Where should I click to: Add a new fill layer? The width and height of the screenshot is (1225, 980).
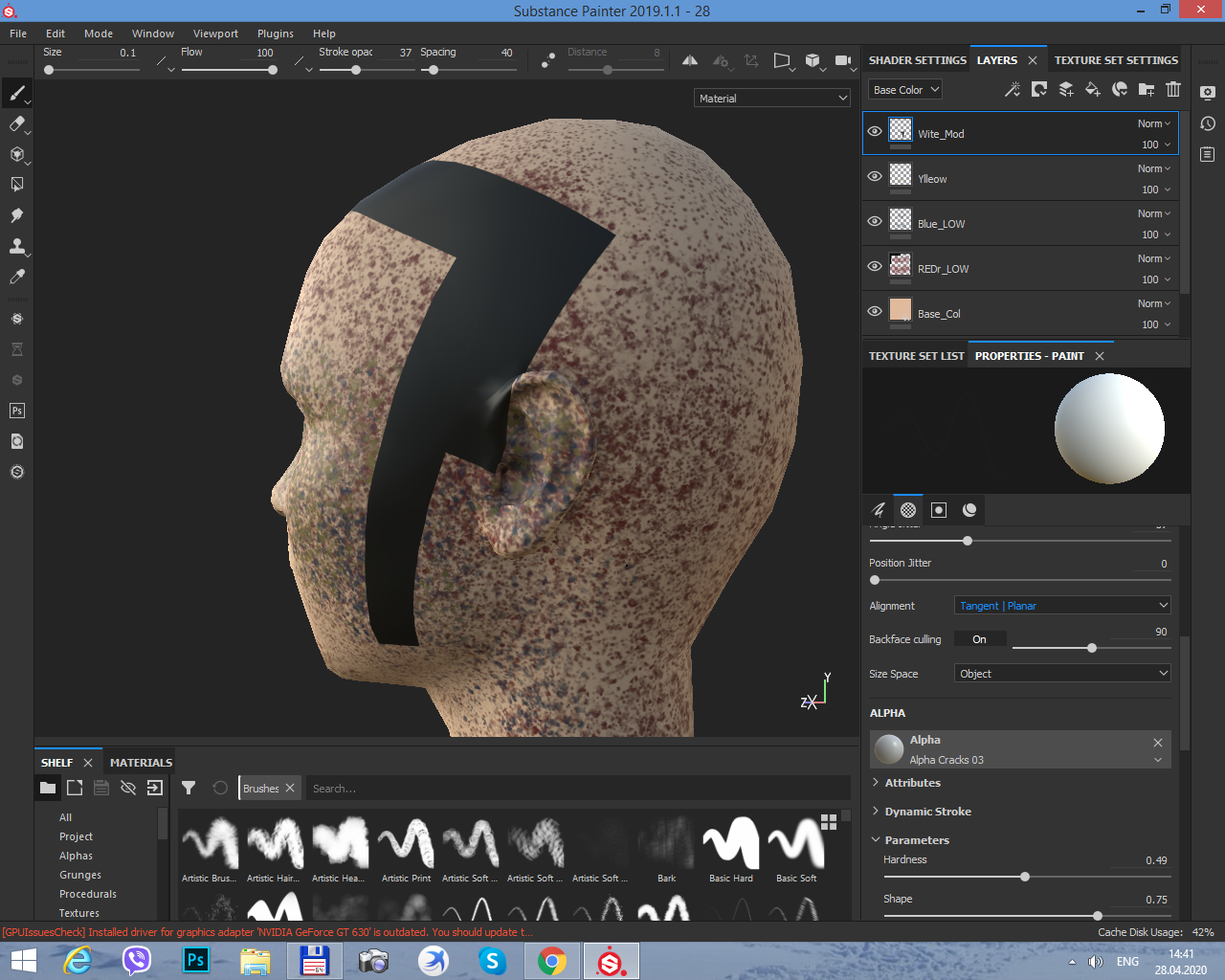[x=1092, y=89]
